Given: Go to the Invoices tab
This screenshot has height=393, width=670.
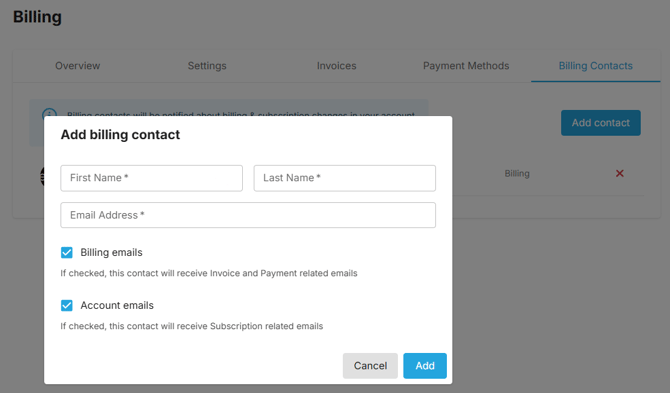Looking at the screenshot, I should pos(337,66).
